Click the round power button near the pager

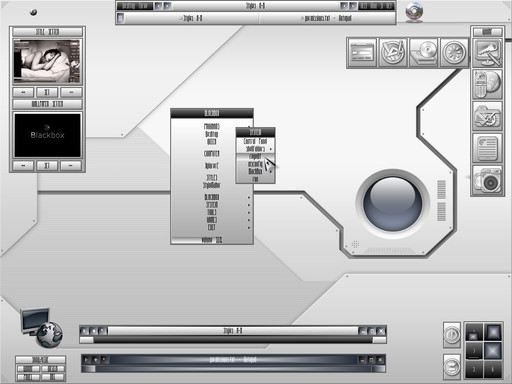point(452,335)
